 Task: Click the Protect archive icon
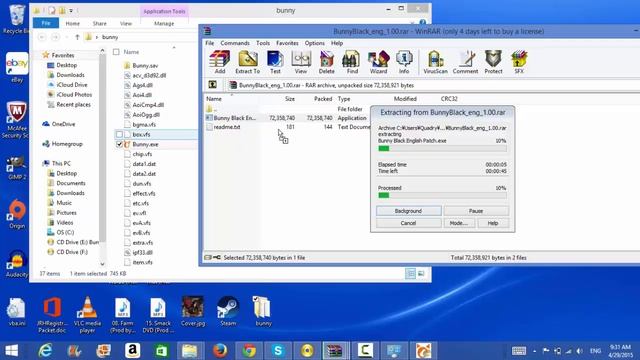(493, 62)
